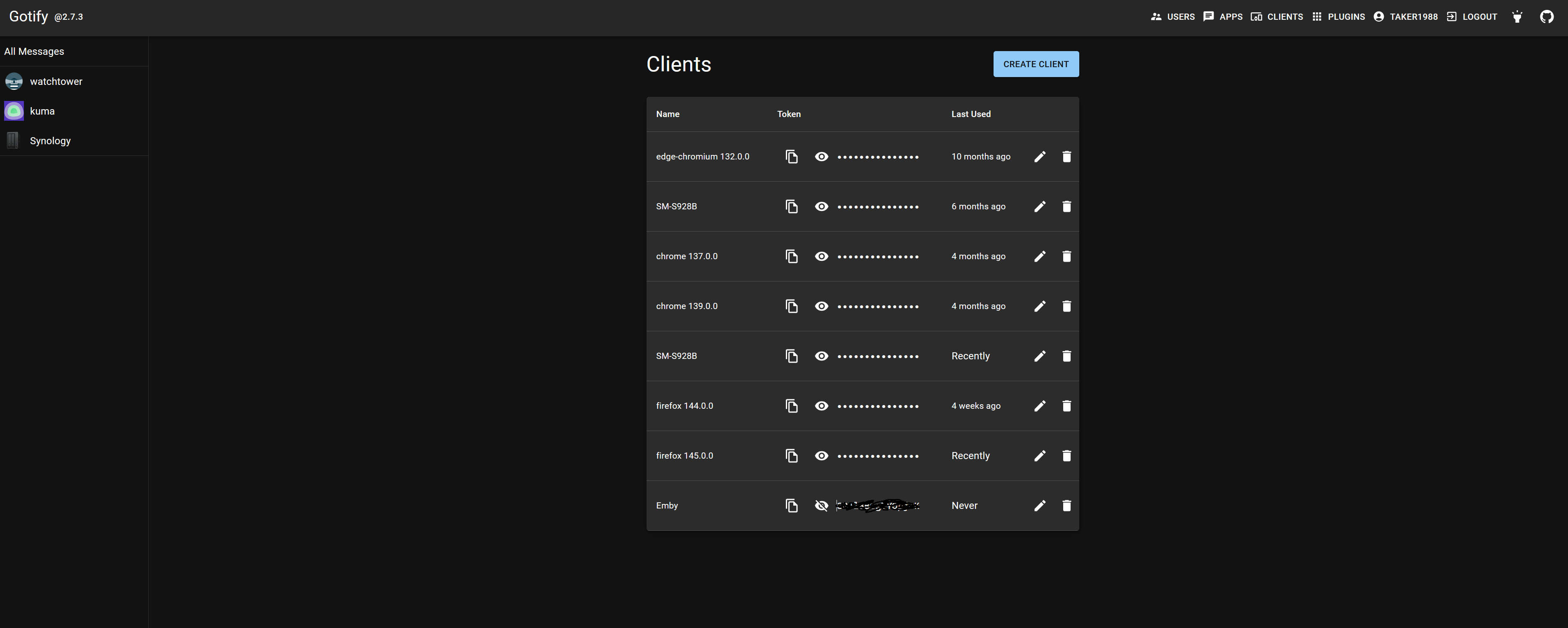Edit the firefox 144.0.0 client

1040,406
